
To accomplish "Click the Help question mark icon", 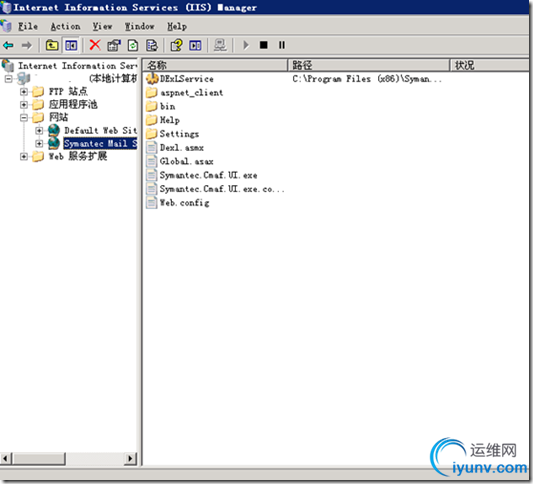I will [176, 45].
